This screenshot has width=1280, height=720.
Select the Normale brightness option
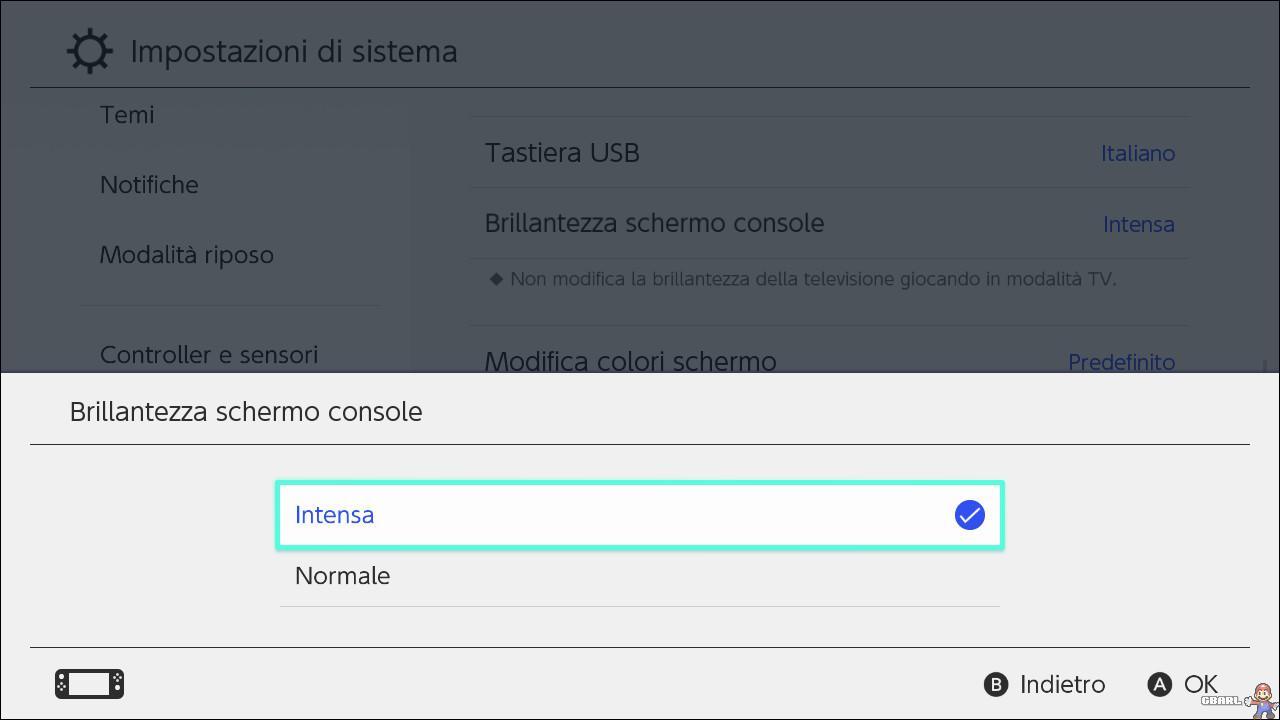tap(640, 576)
